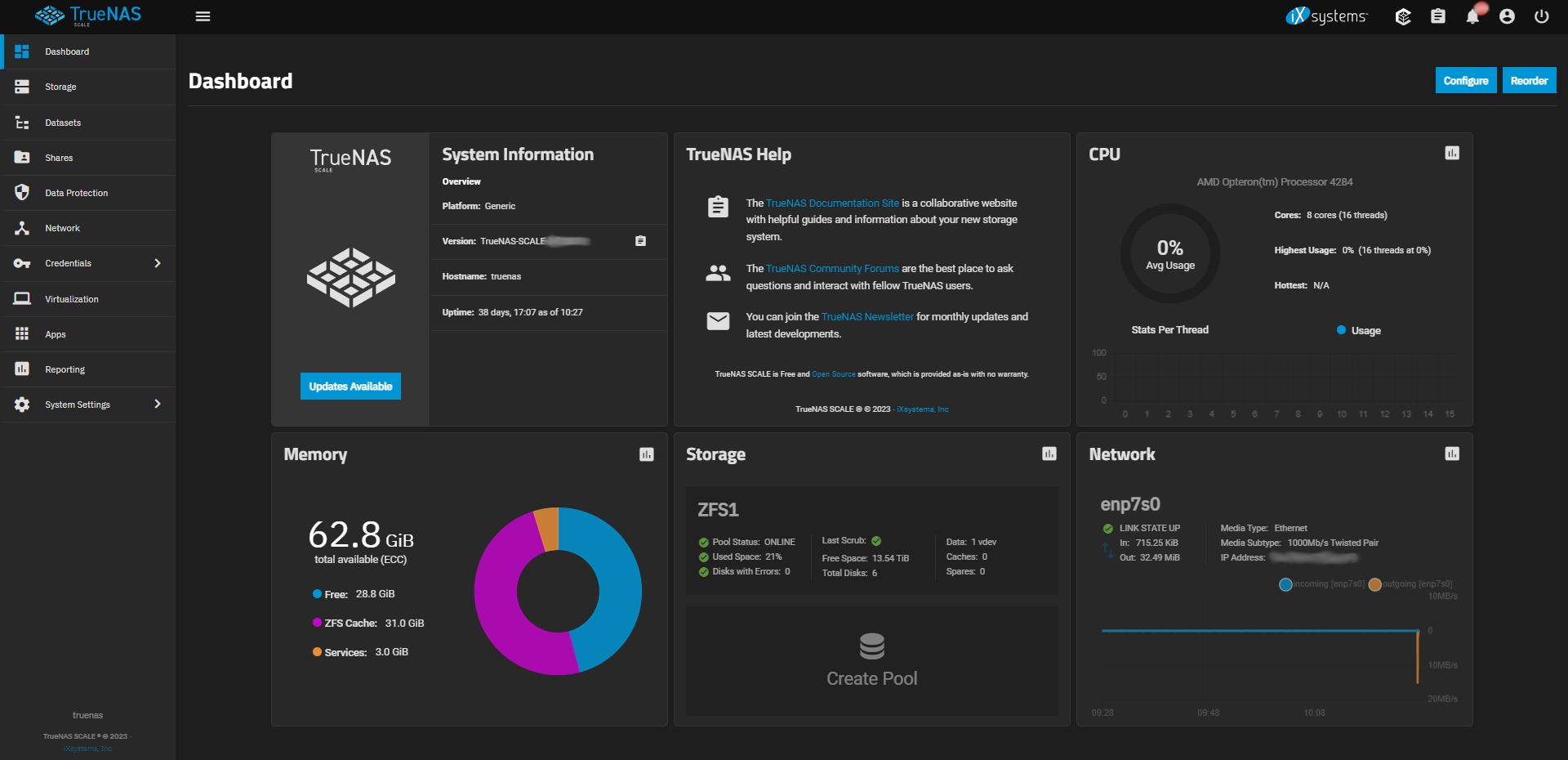Click the CPU 0% Avg Usage gauge
Viewport: 1568px width, 760px height.
pos(1169,254)
